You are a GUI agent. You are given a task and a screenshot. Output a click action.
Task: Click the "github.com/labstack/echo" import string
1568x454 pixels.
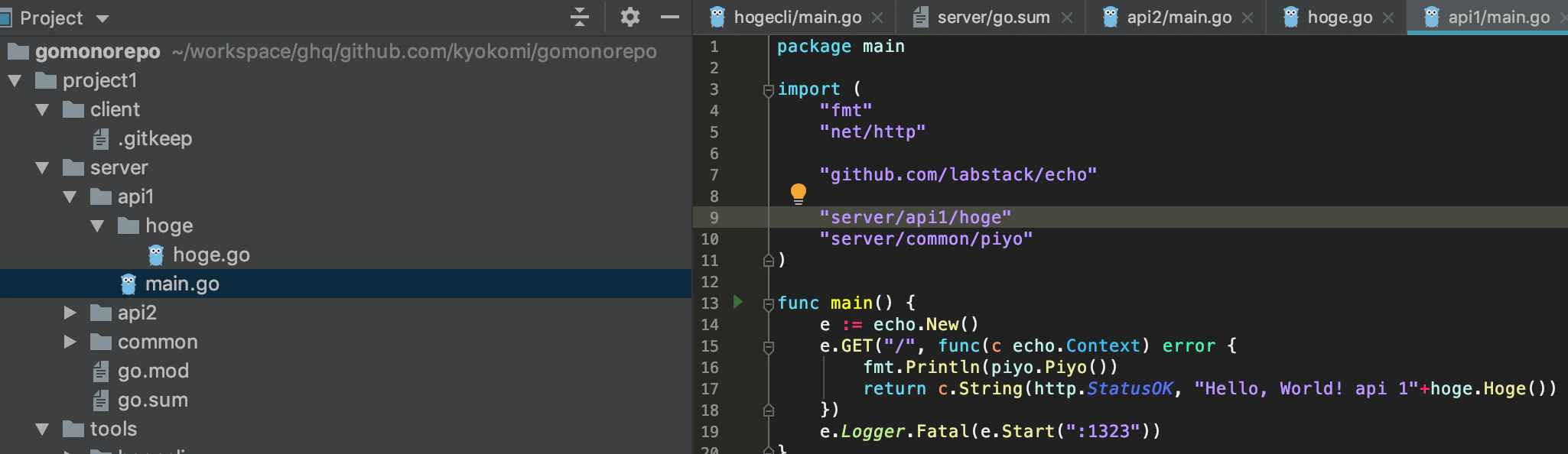click(958, 175)
